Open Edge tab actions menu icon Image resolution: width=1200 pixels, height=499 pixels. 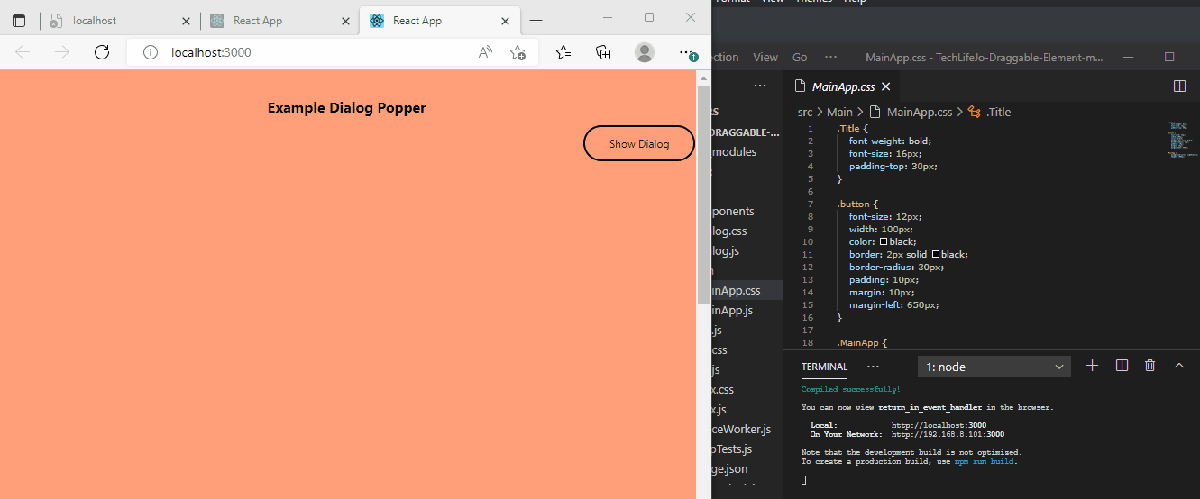pos(19,20)
